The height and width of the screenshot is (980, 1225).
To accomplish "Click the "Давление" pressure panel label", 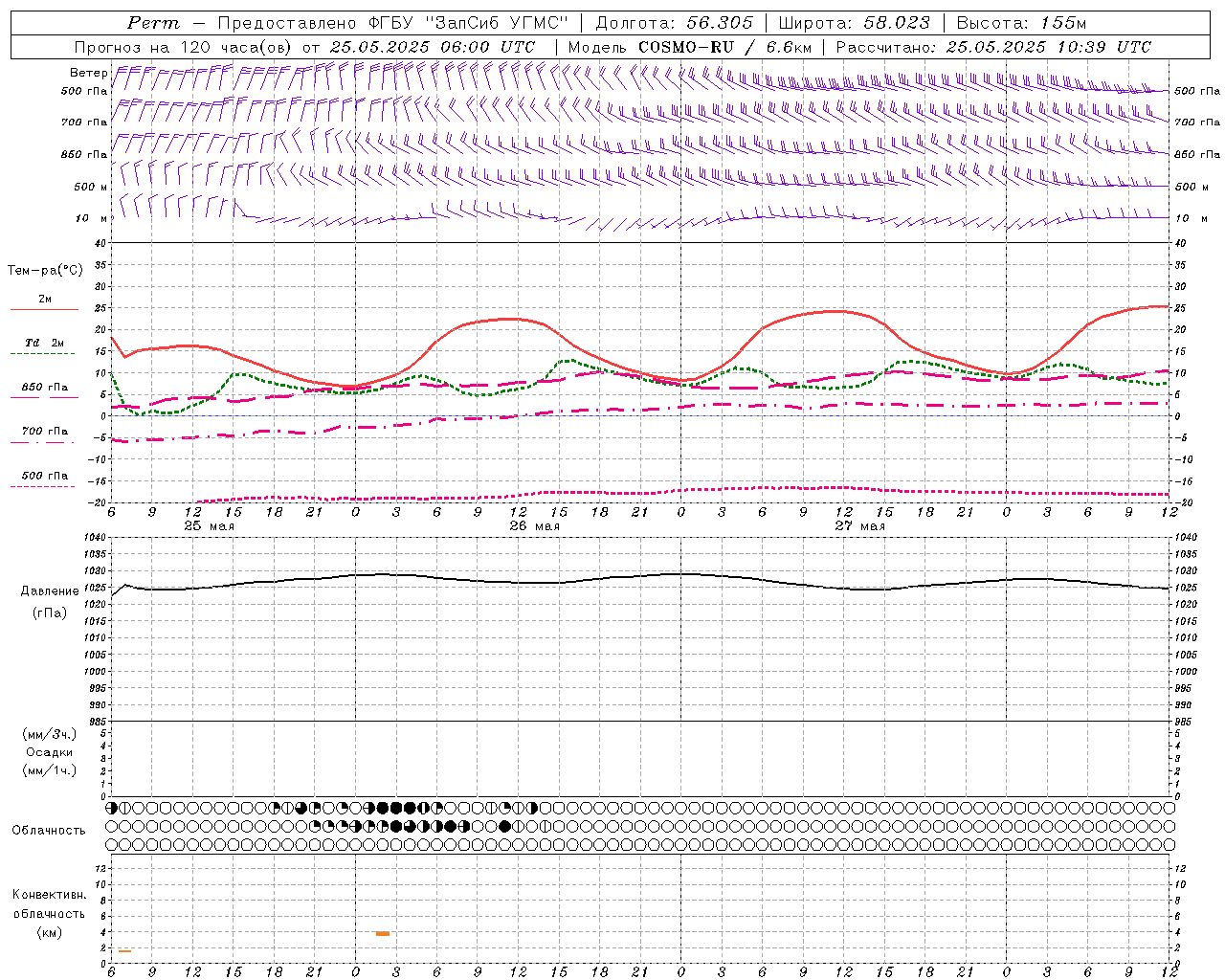I will pyautogui.click(x=50, y=591).
